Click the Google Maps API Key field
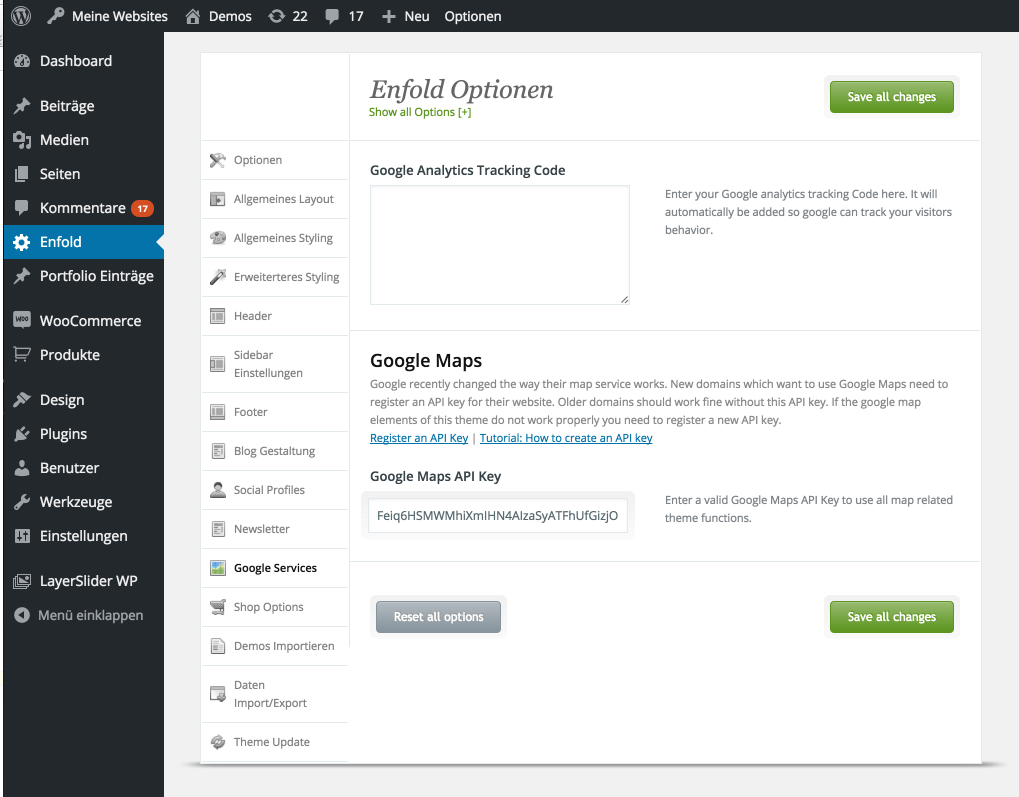This screenshot has width=1019, height=797. [498, 516]
